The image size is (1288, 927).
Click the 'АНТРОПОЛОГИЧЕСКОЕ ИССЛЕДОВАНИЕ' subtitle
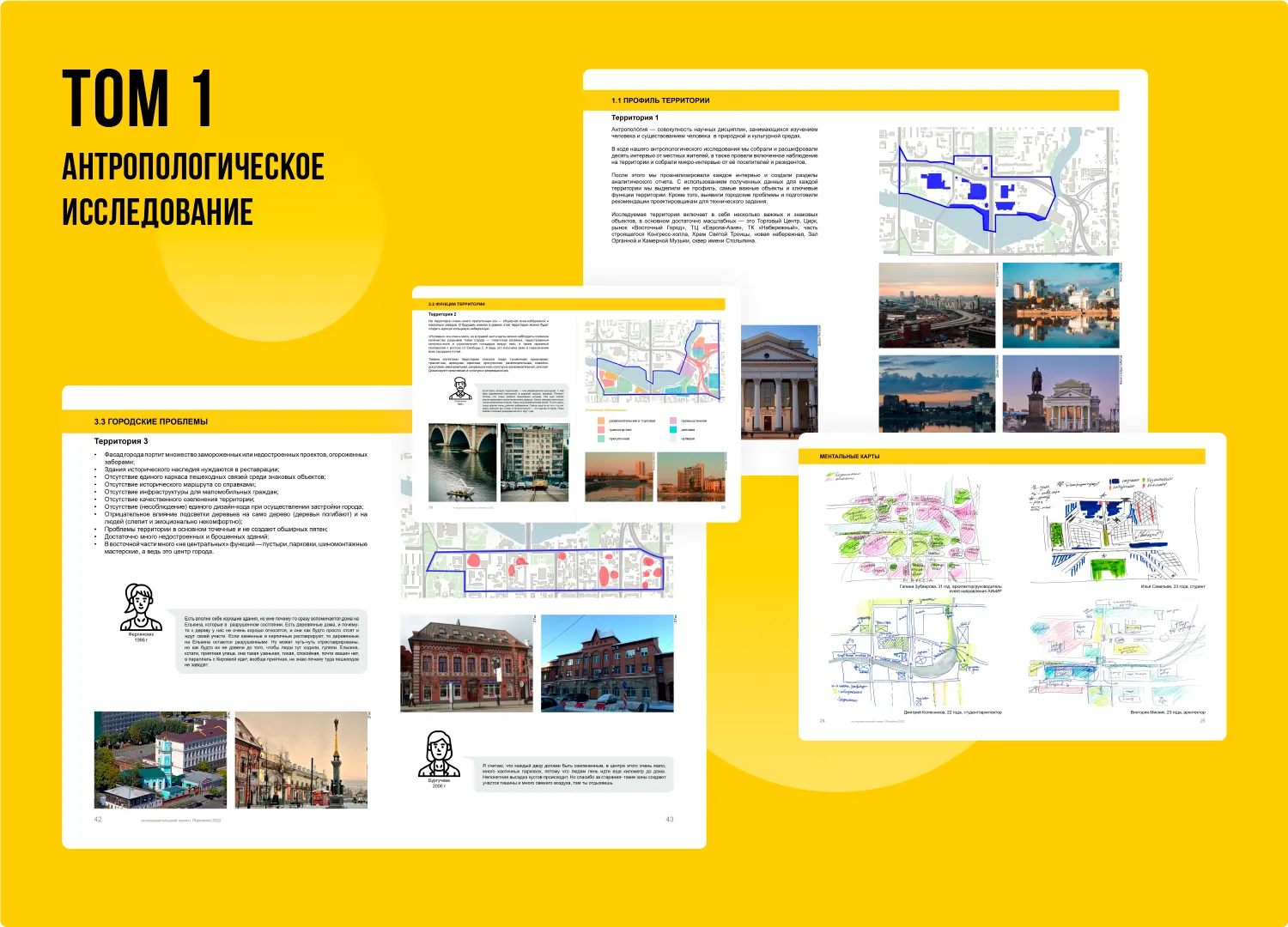pyautogui.click(x=193, y=189)
